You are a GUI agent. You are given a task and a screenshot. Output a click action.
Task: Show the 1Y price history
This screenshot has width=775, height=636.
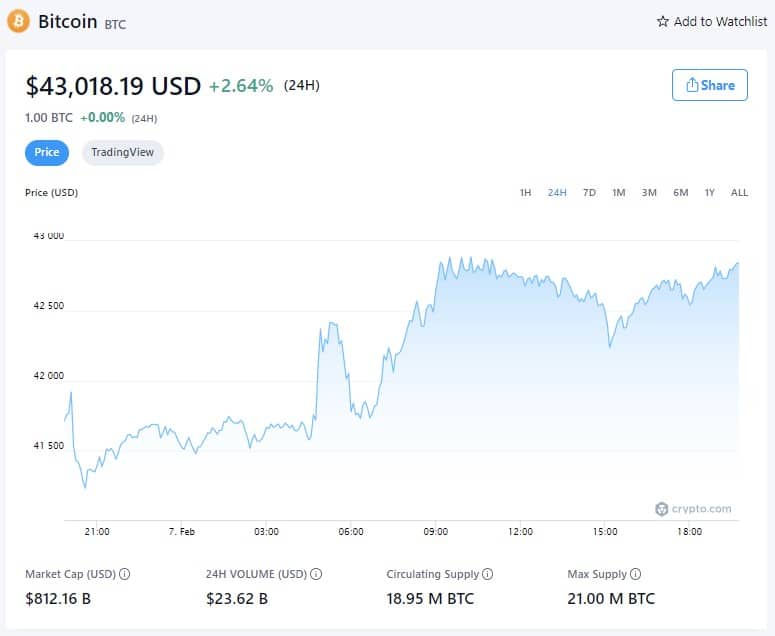click(710, 193)
